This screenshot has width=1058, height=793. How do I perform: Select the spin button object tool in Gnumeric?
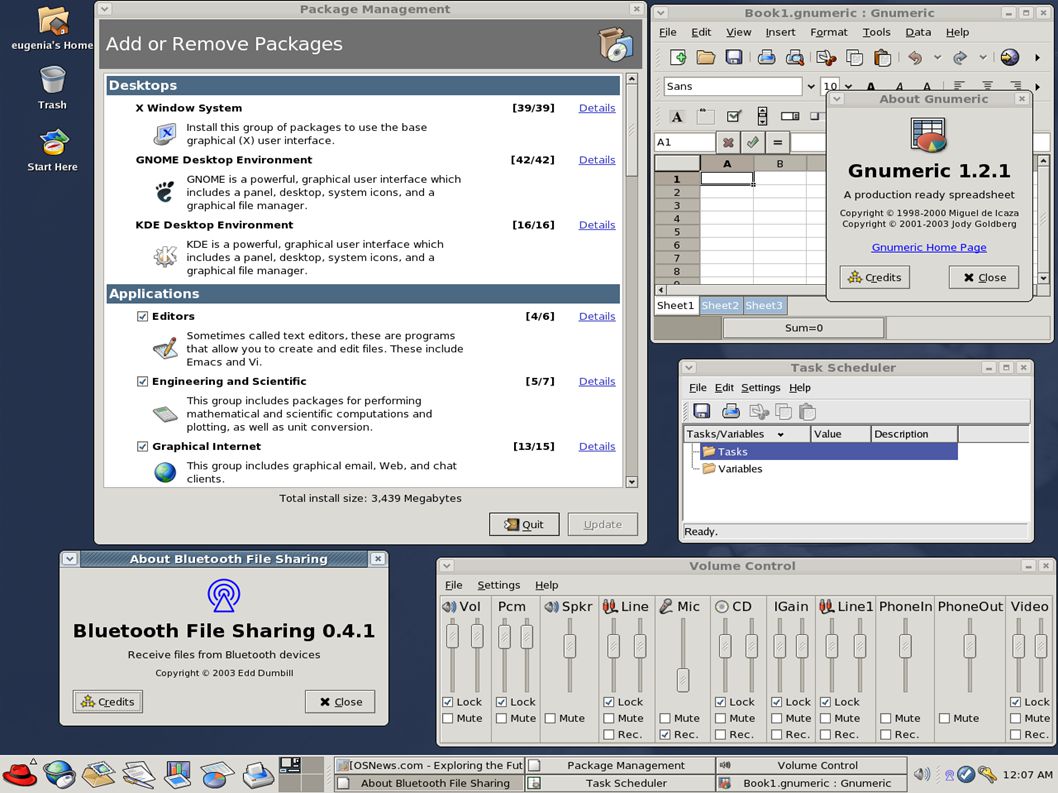(762, 117)
